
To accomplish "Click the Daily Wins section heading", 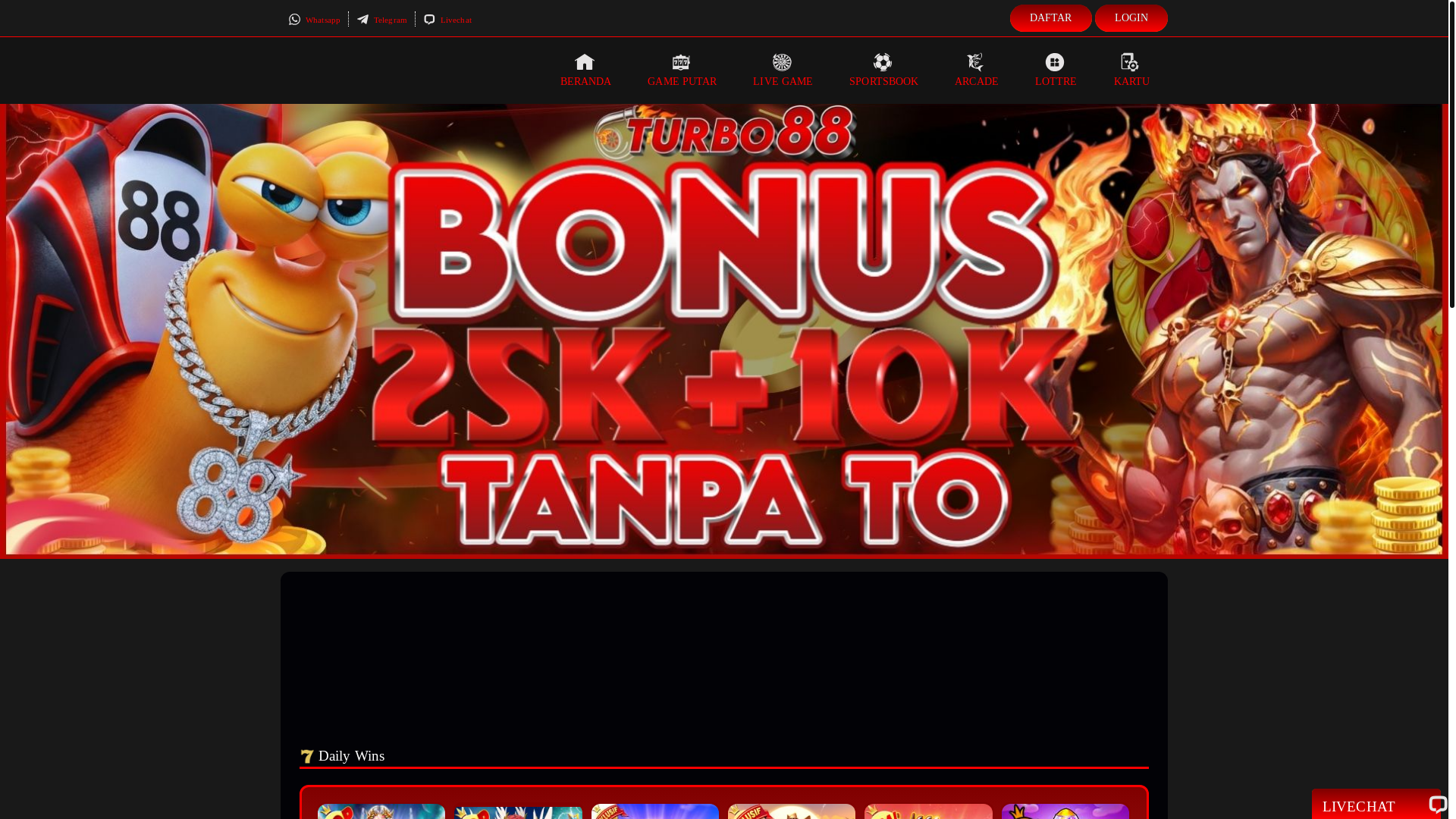I will [351, 756].
